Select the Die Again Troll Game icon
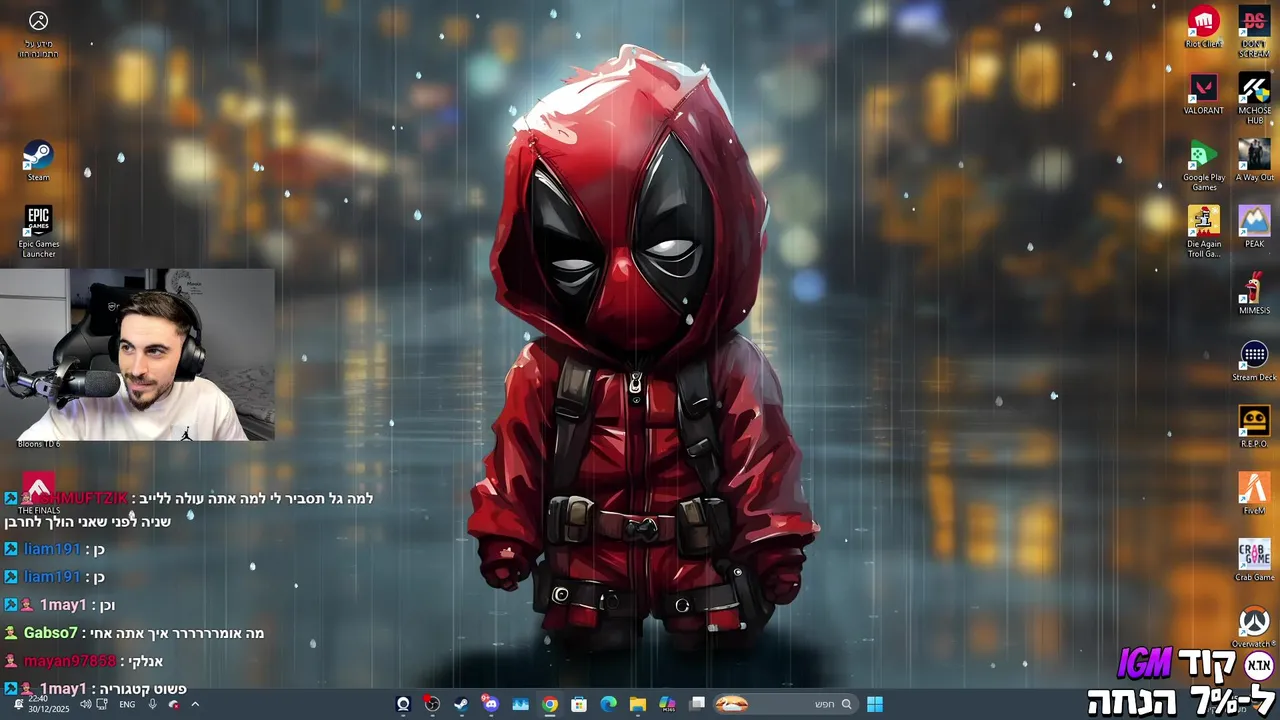 point(1203,232)
